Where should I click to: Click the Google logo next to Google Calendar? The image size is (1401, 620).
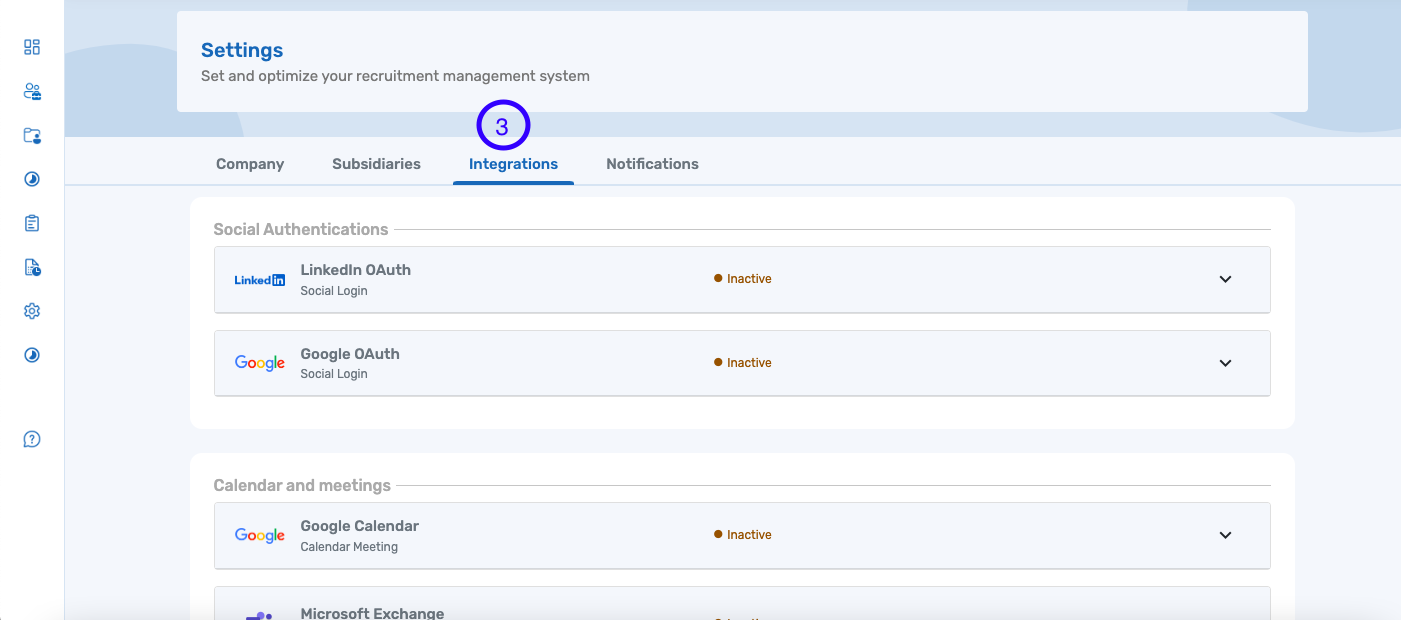pyautogui.click(x=259, y=535)
